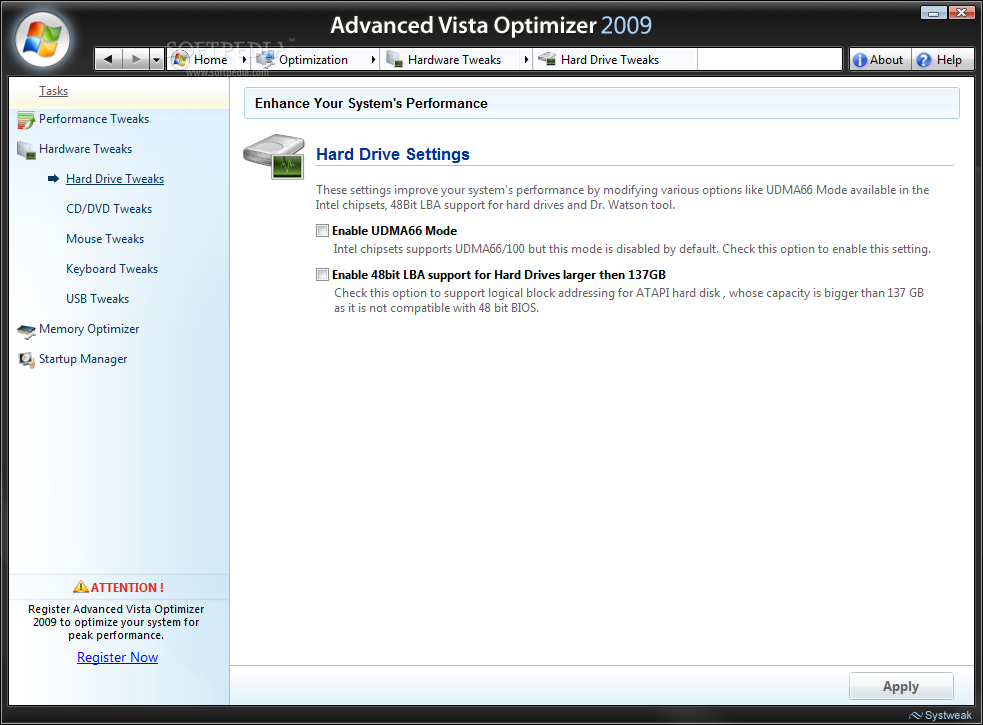
Task: Open Hard Drive Tweaks sidebar link
Action: [115, 179]
